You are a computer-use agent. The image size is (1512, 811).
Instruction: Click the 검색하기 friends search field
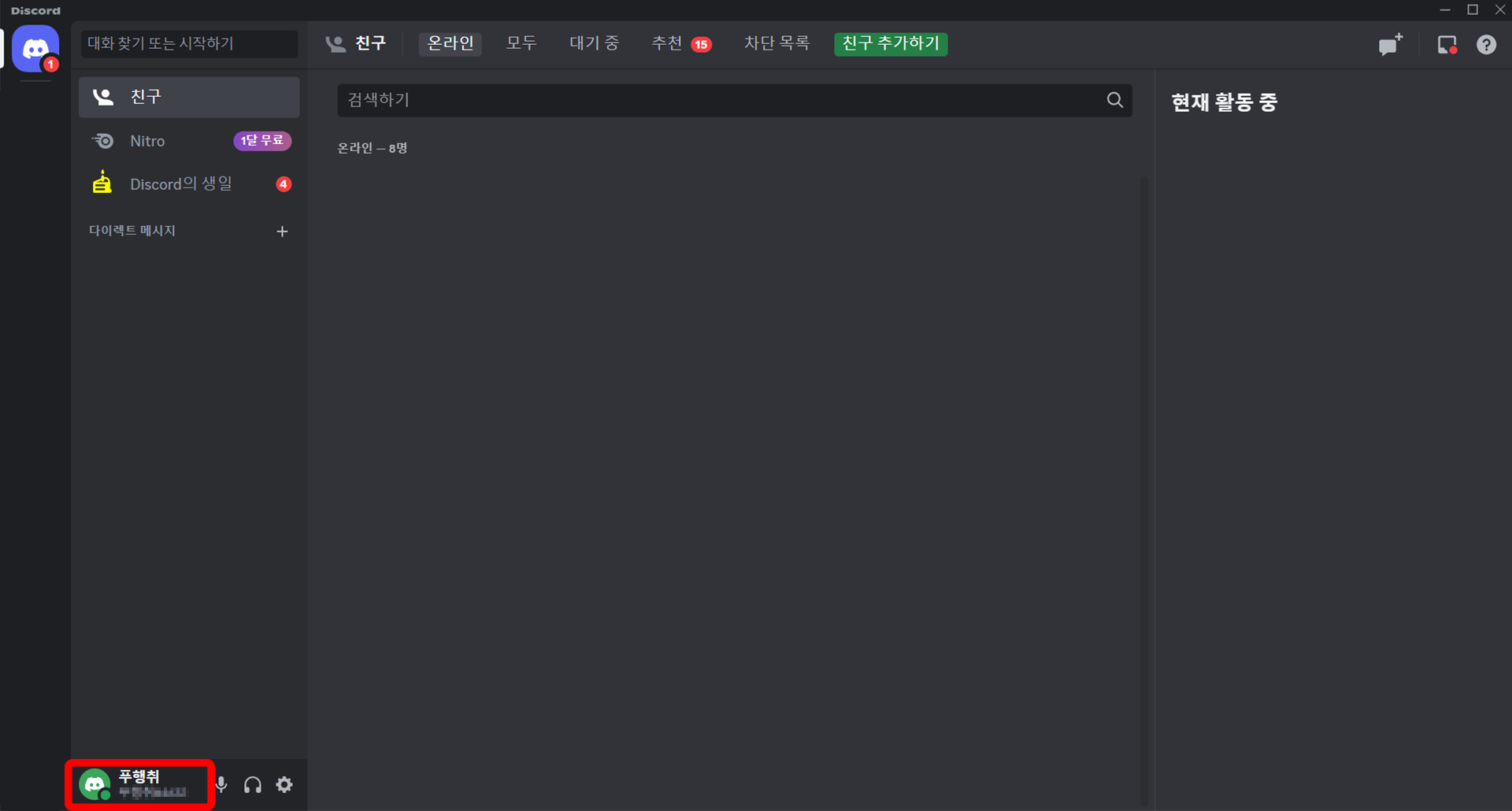[734, 100]
